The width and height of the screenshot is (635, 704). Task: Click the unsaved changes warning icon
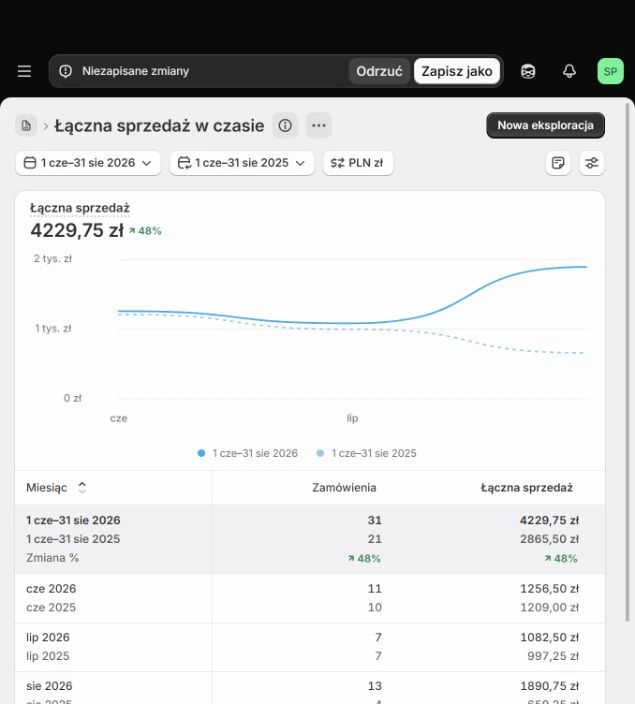click(x=66, y=71)
